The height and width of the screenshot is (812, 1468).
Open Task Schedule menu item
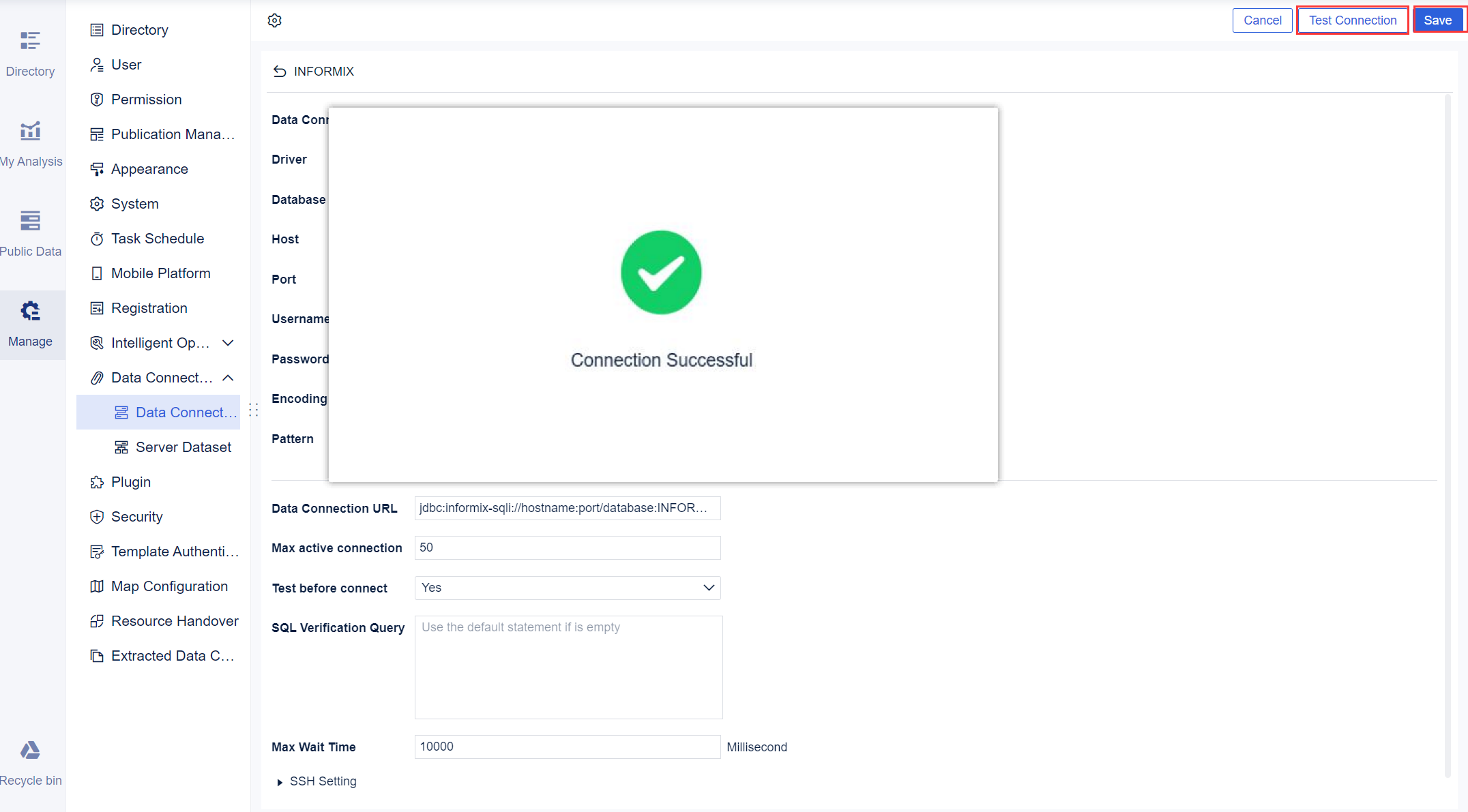pos(158,239)
